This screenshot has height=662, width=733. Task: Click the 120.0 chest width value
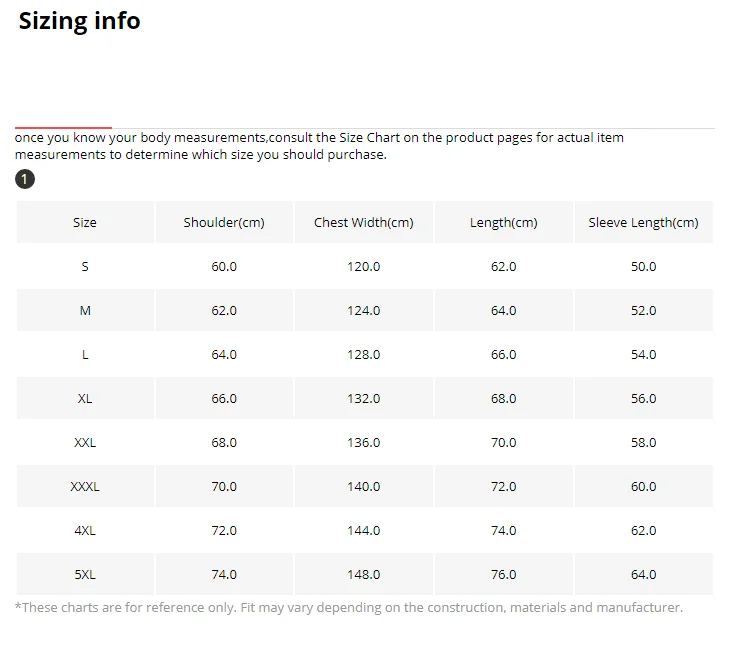point(363,266)
